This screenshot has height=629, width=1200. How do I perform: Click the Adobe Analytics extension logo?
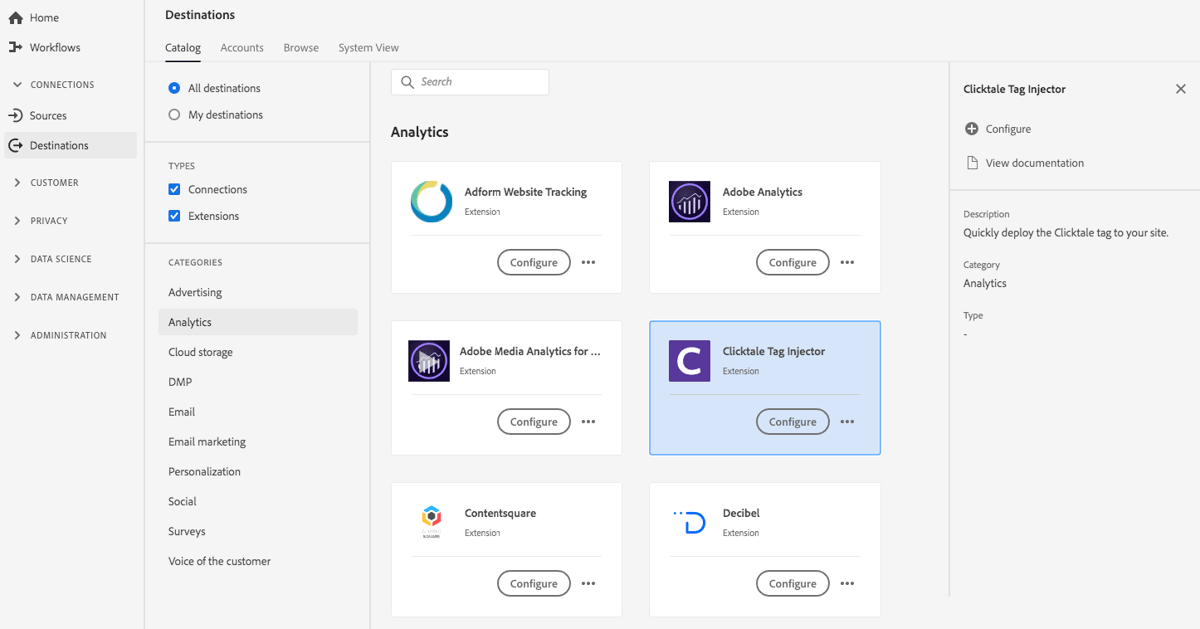[x=689, y=201]
